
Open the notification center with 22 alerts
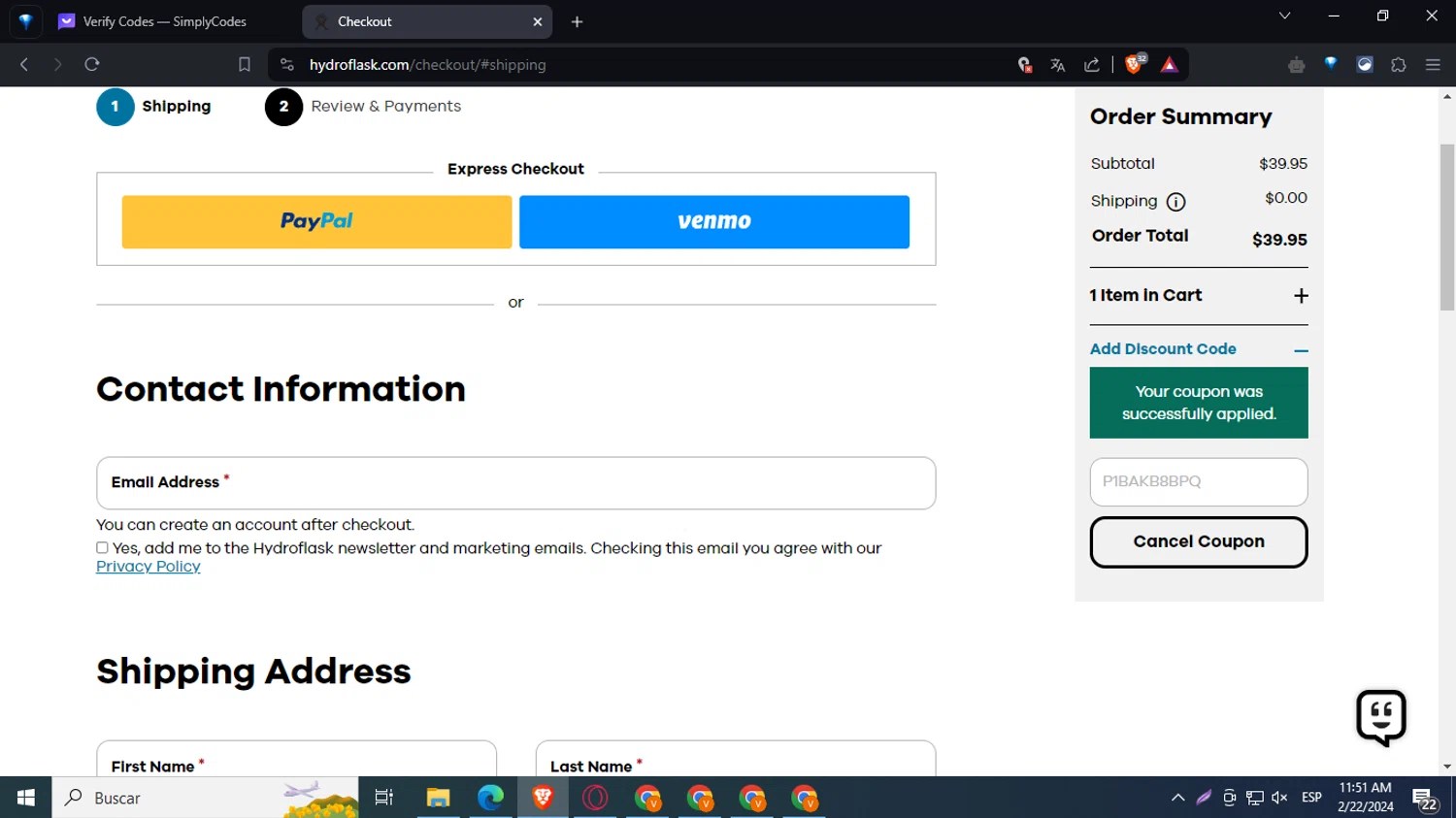coord(1425,800)
